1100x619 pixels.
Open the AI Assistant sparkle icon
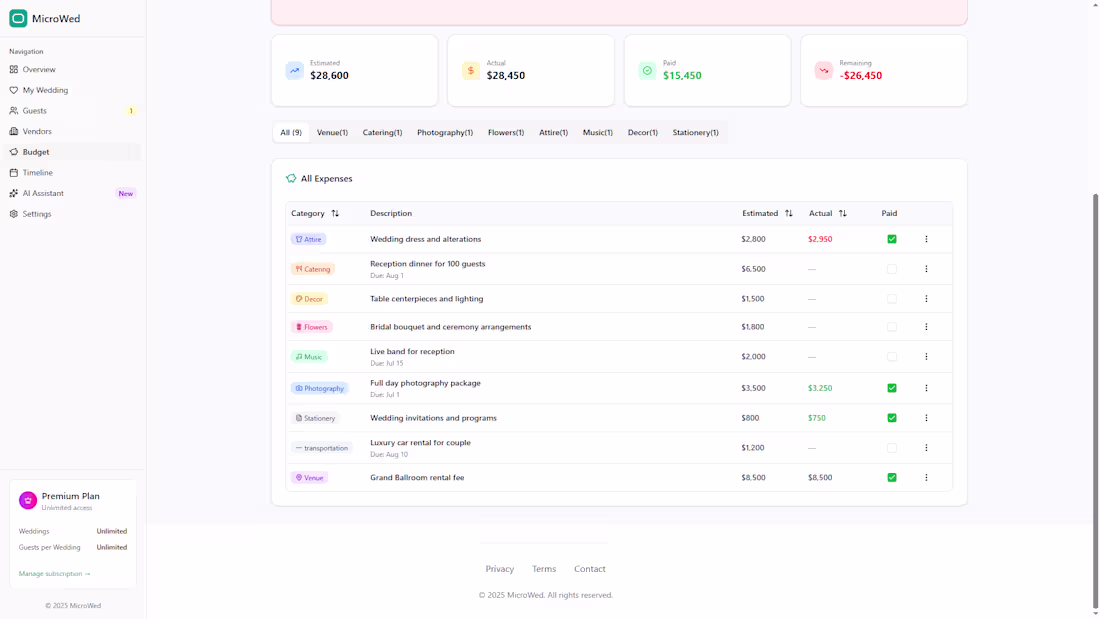tap(13, 193)
